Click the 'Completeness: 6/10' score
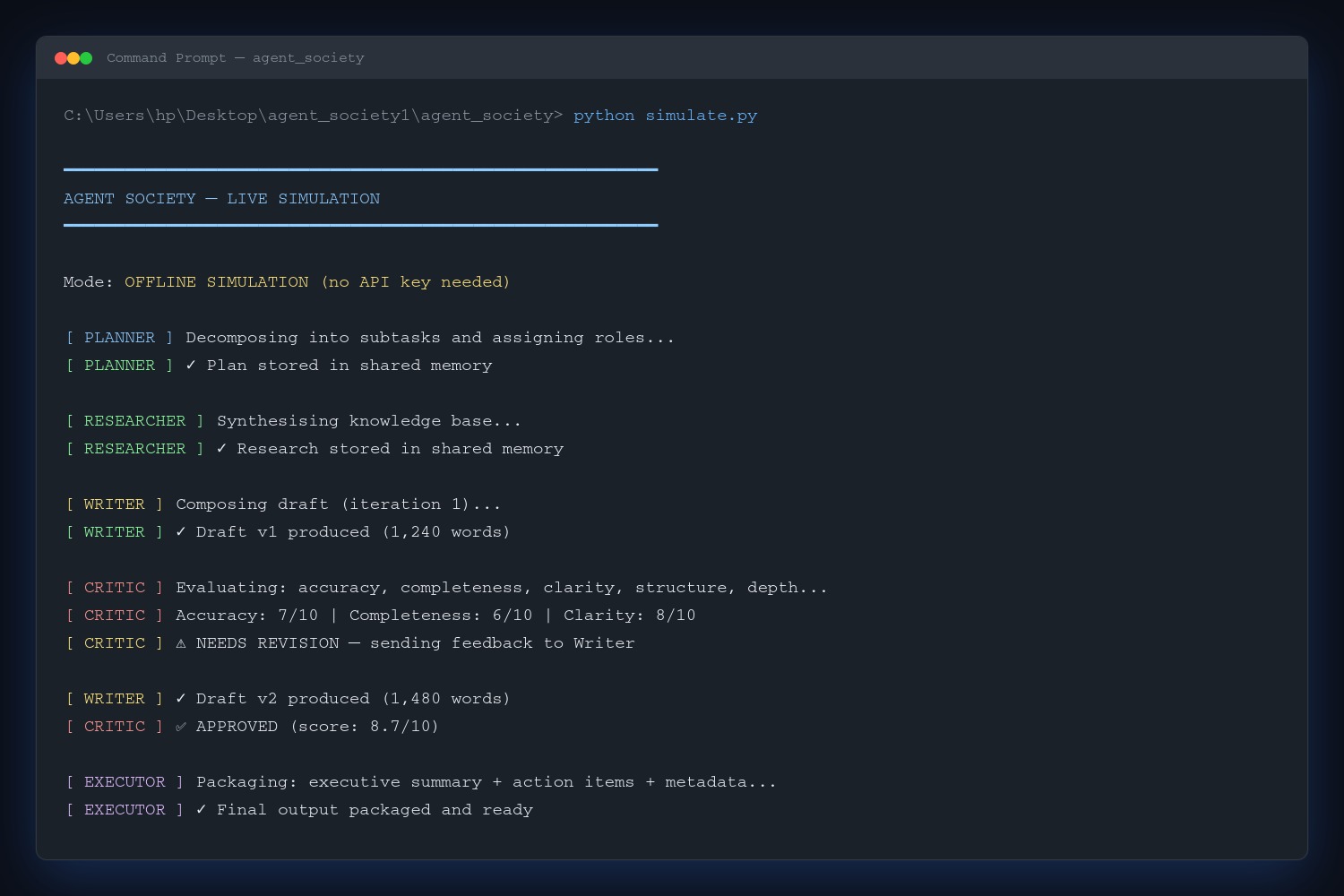 point(441,616)
